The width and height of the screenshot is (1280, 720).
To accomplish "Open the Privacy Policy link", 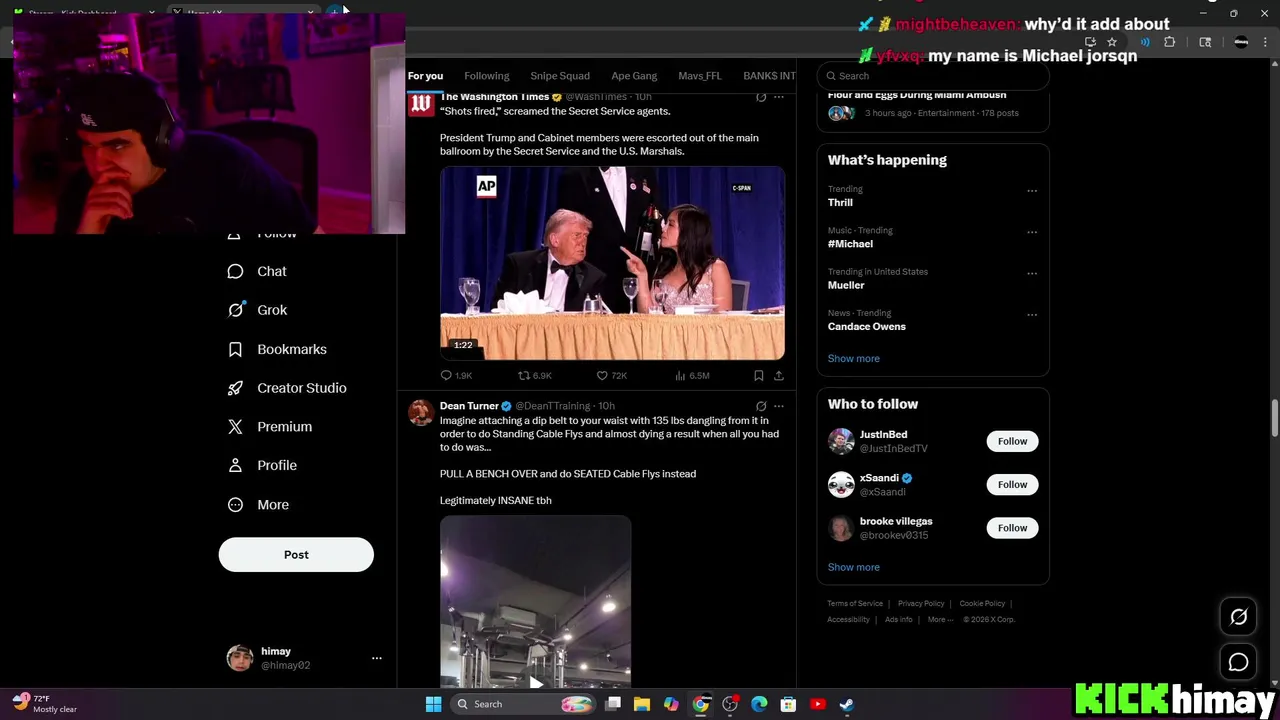I will pos(921,603).
